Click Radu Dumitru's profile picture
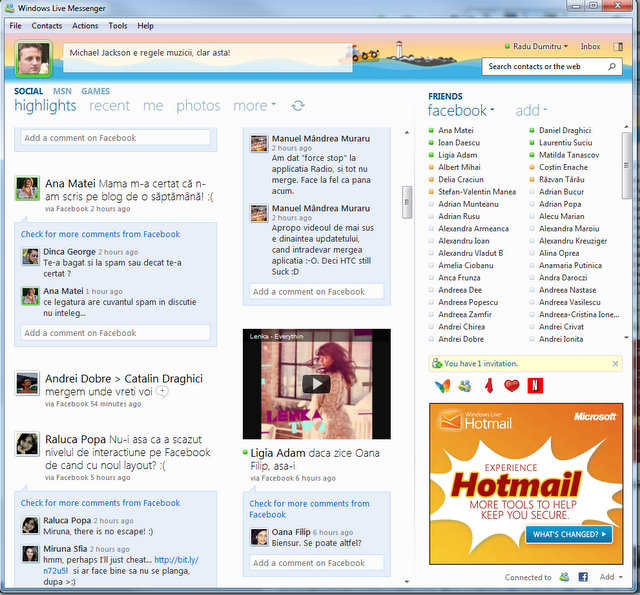Image resolution: width=640 pixels, height=595 pixels. [33, 59]
